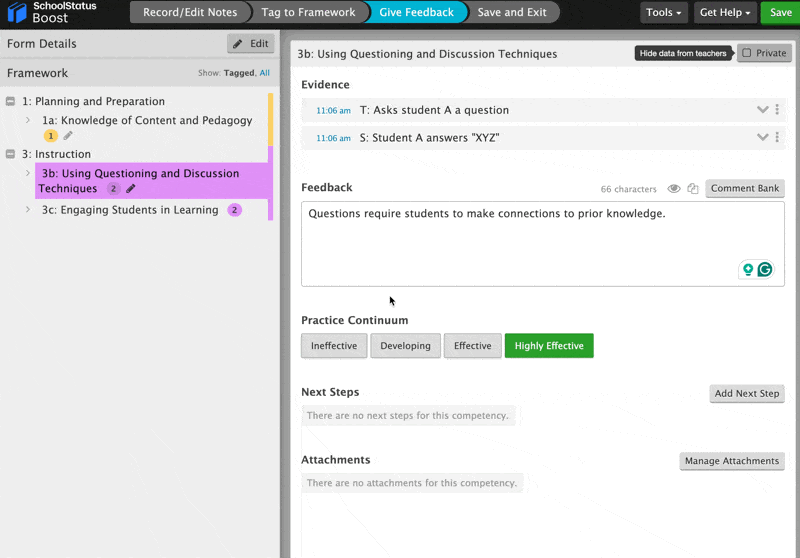The height and width of the screenshot is (558, 800).
Task: Click the copy icon beside Comment Bank
Action: (x=693, y=189)
